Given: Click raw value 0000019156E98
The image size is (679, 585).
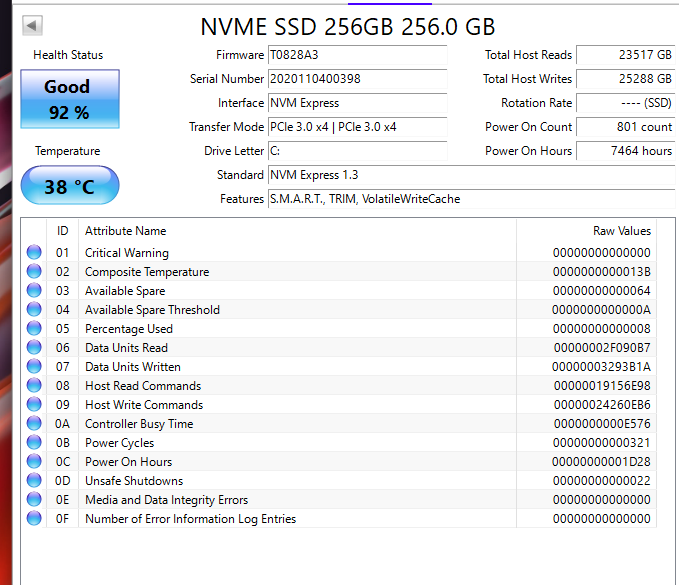Looking at the screenshot, I should [x=602, y=386].
